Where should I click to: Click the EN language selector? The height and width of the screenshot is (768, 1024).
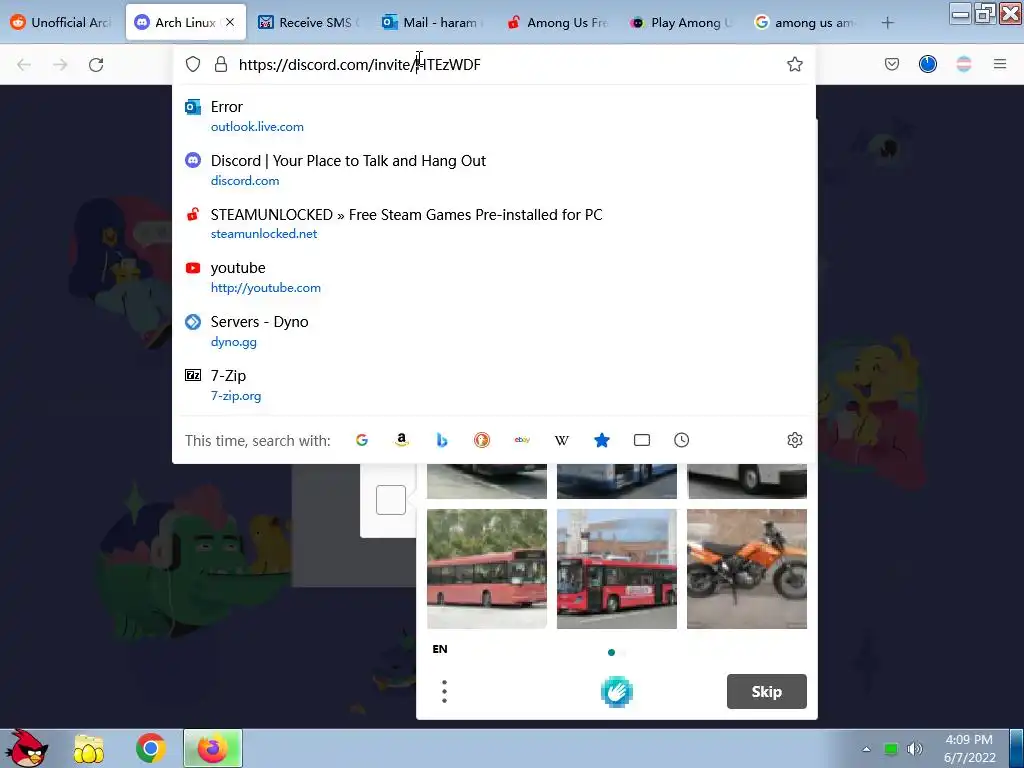440,649
